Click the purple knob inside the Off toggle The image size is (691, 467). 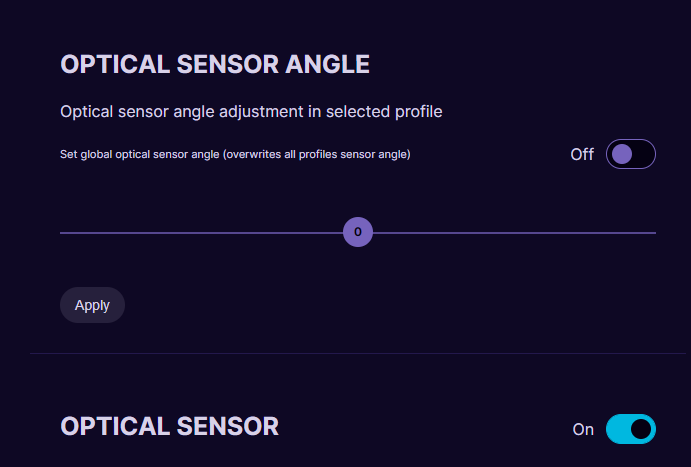tap(622, 154)
